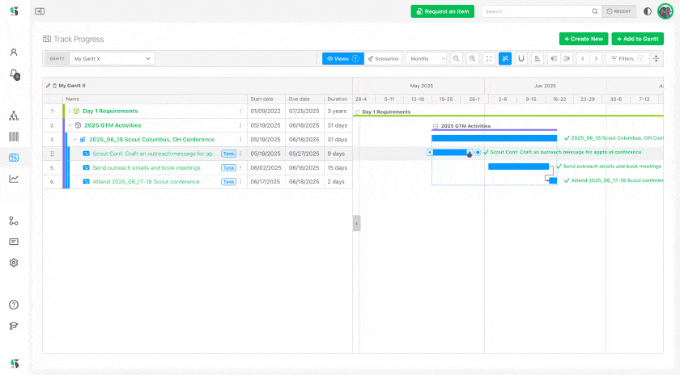This screenshot has width=680, height=375.
Task: Open user avatar menu
Action: [x=665, y=11]
